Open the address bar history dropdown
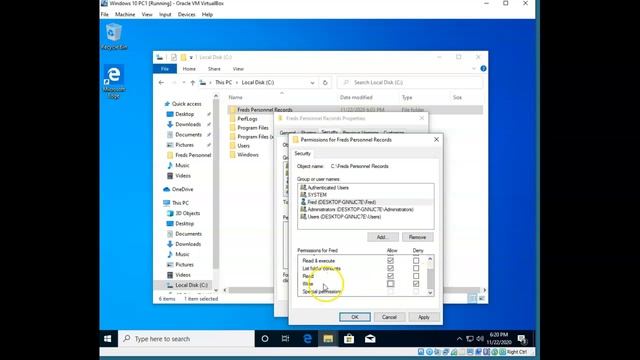Image resolution: width=640 pixels, height=360 pixels. point(312,82)
